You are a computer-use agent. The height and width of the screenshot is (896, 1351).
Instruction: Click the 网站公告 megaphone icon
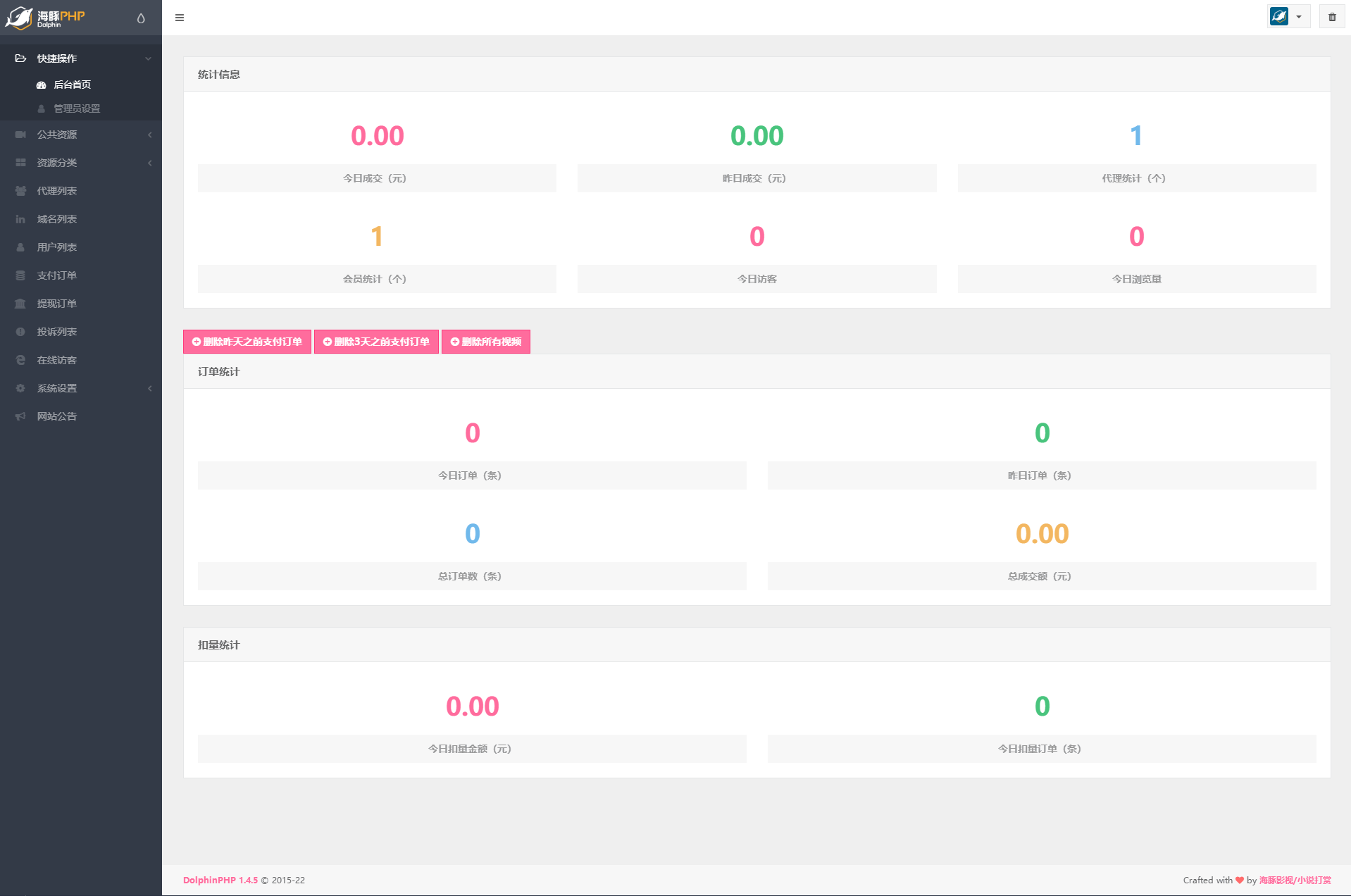point(20,416)
